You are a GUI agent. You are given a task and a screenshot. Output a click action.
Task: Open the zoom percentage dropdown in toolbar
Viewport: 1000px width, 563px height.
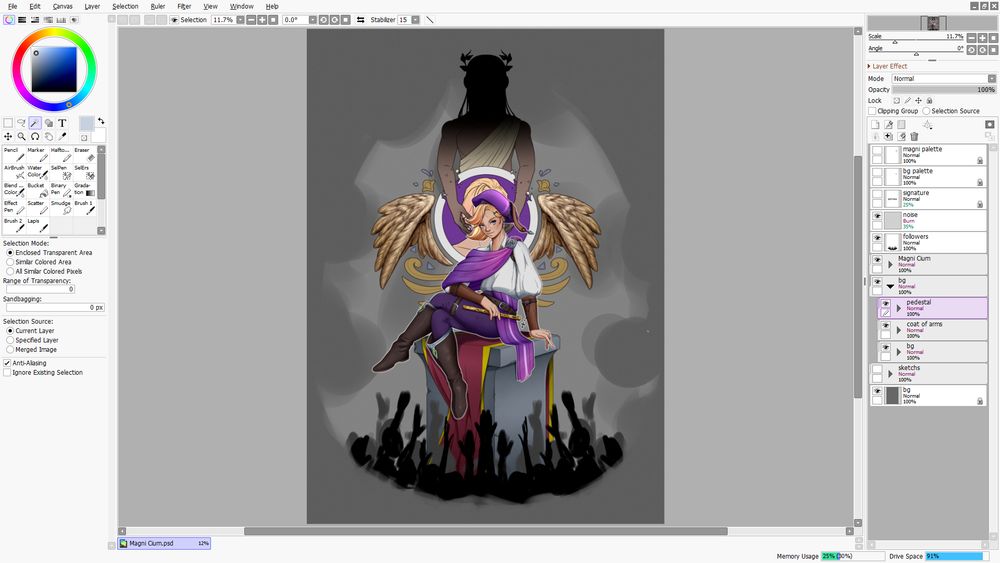point(240,20)
